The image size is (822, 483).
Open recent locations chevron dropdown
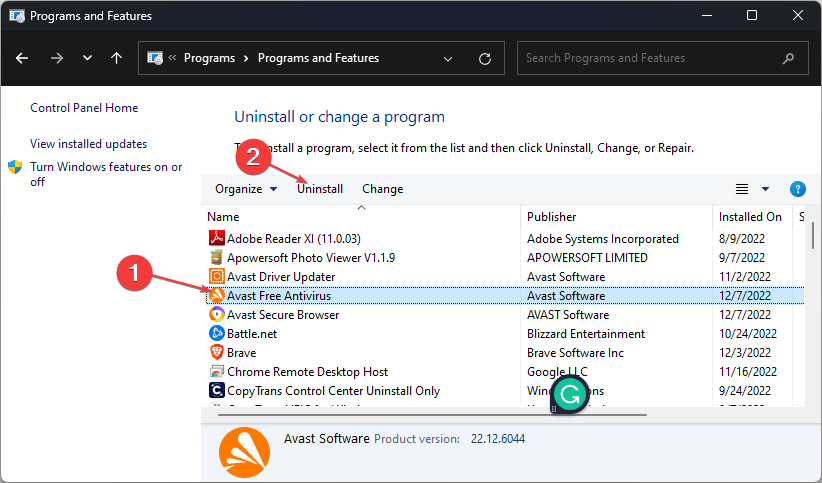click(x=87, y=58)
